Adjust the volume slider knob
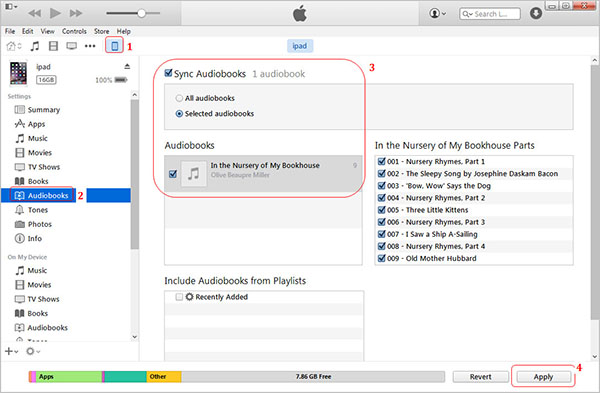The height and width of the screenshot is (393, 600). click(x=142, y=13)
